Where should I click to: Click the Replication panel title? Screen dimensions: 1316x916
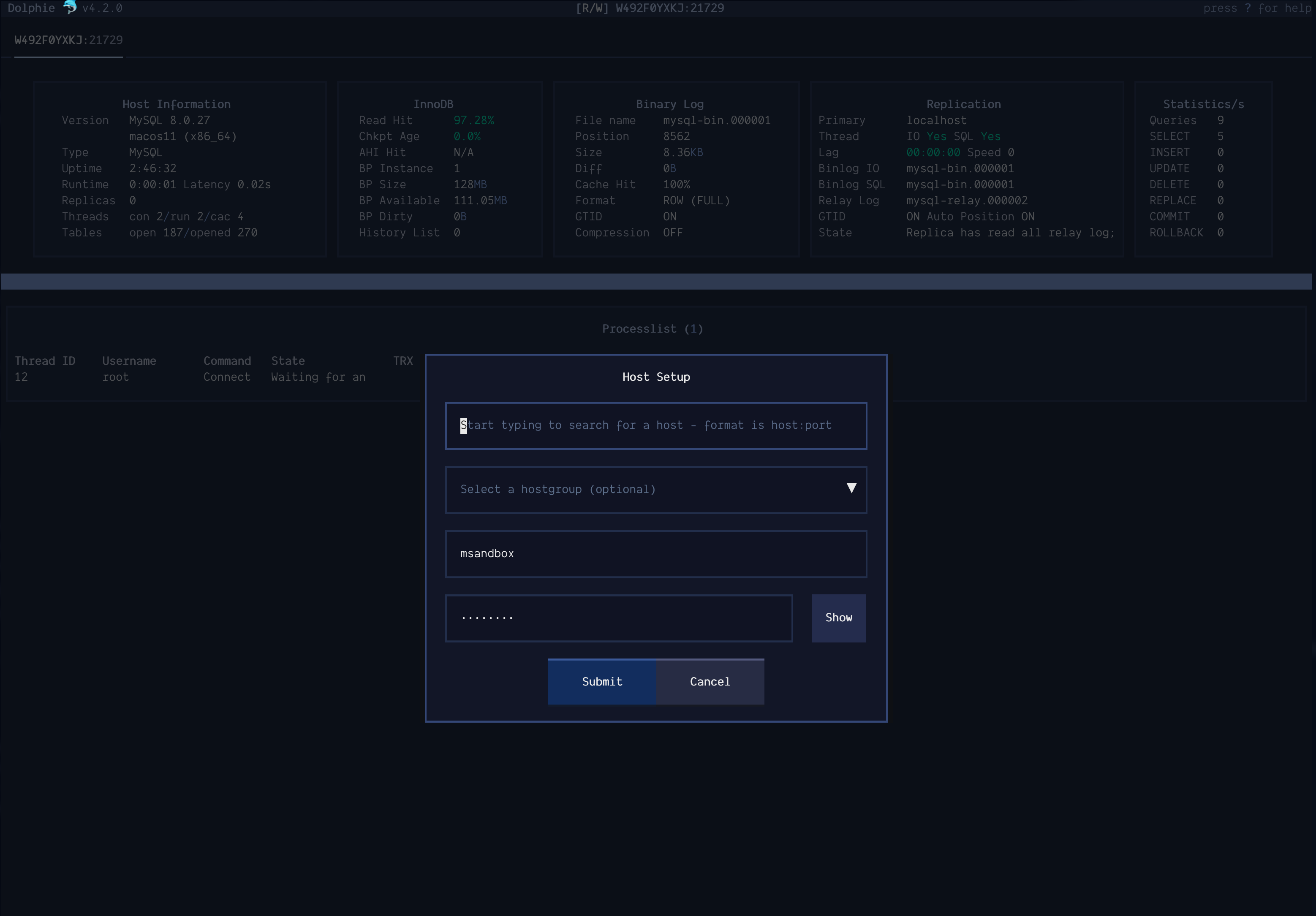click(963, 104)
